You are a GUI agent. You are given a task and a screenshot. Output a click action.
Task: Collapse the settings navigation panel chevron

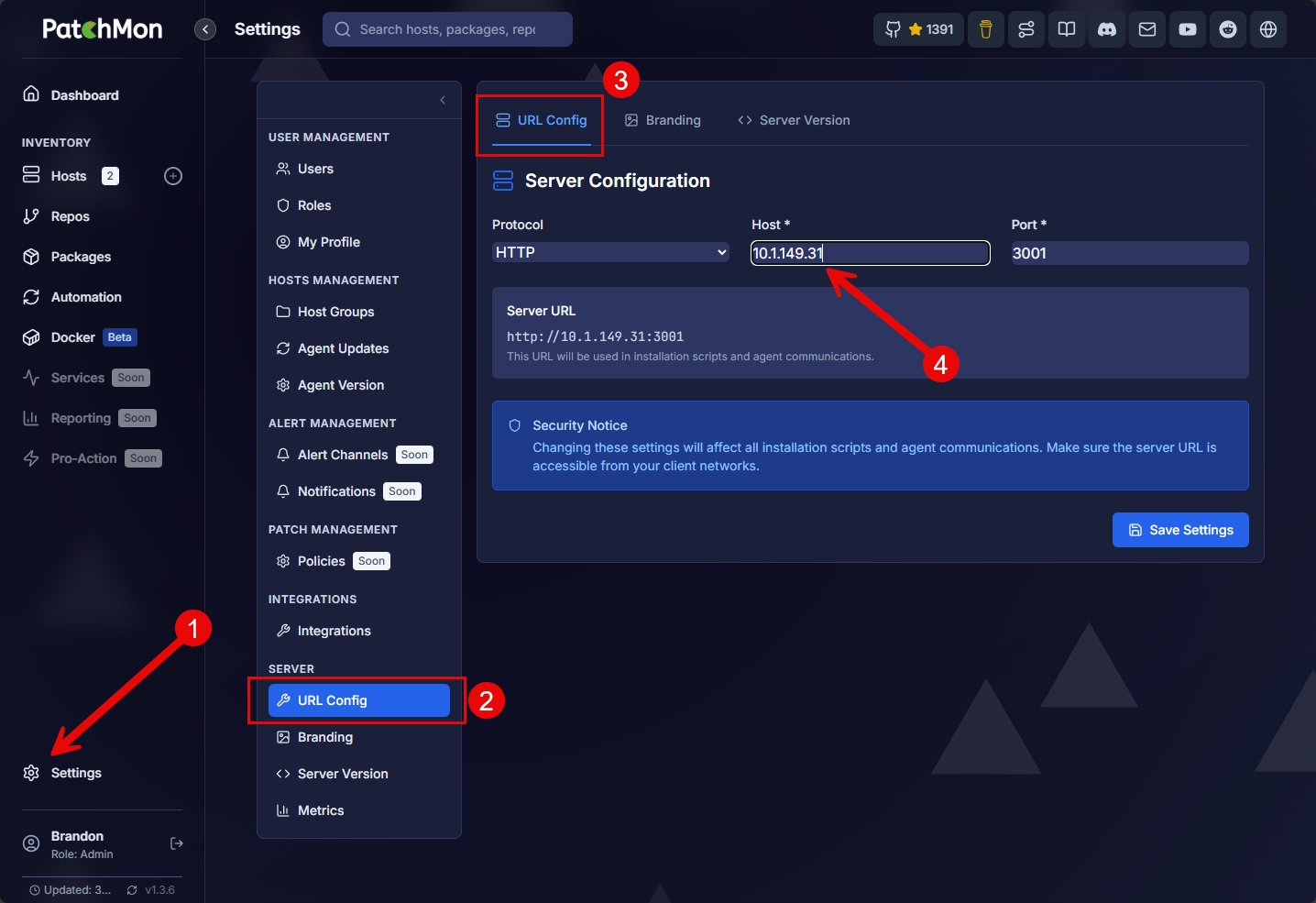(x=443, y=100)
